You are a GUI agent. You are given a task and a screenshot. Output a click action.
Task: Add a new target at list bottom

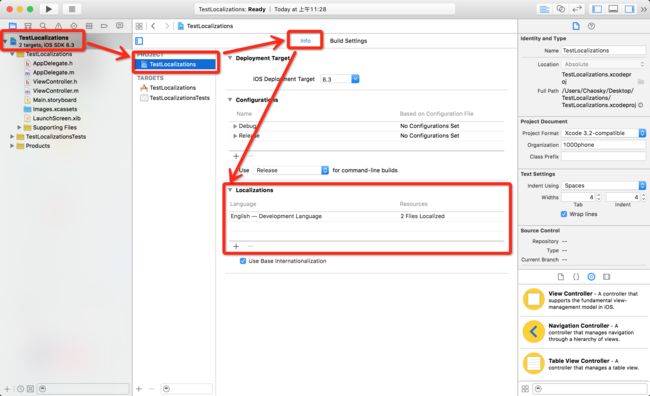pyautogui.click(x=139, y=389)
